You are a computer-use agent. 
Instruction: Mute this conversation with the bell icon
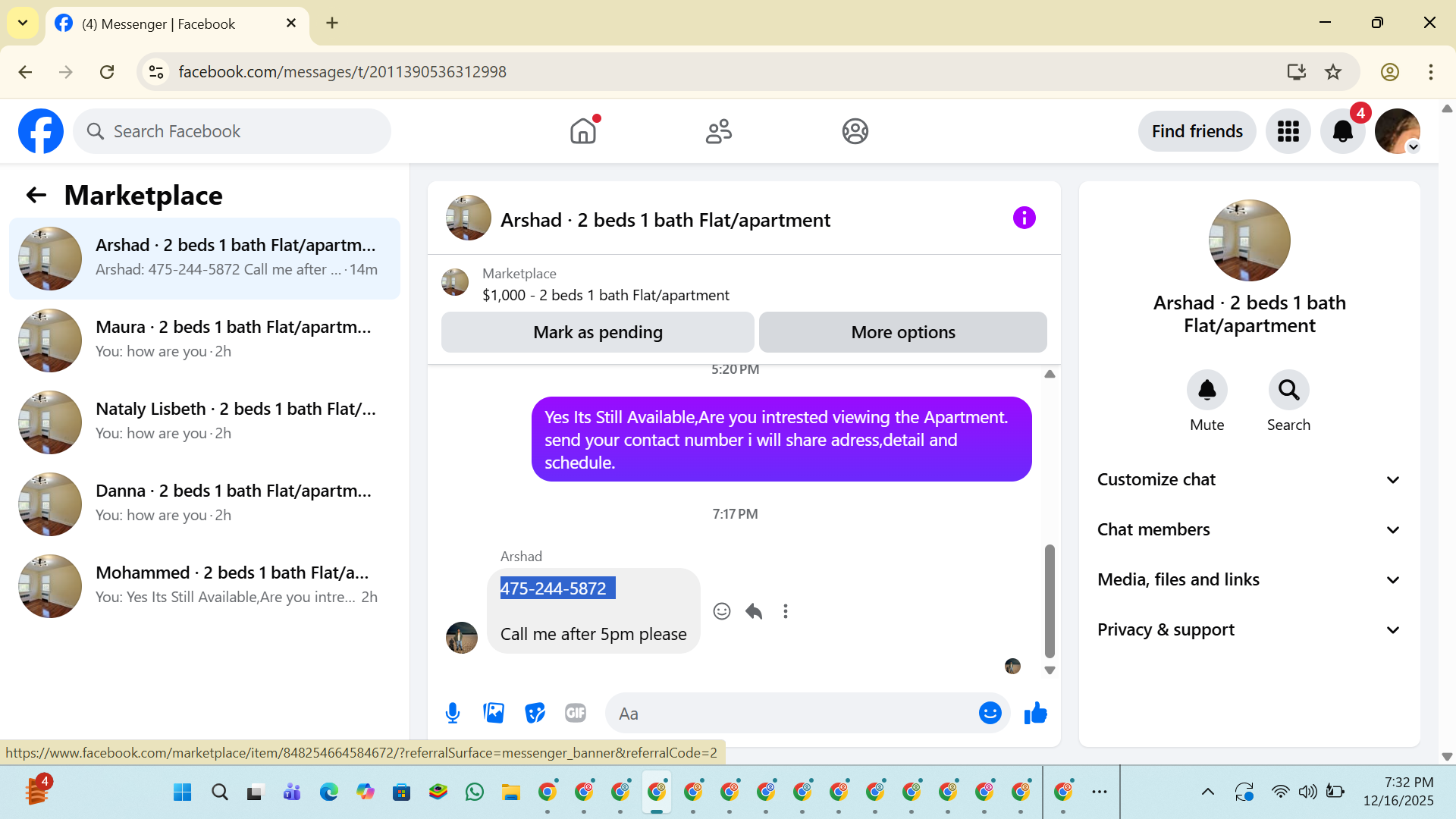[x=1207, y=390]
